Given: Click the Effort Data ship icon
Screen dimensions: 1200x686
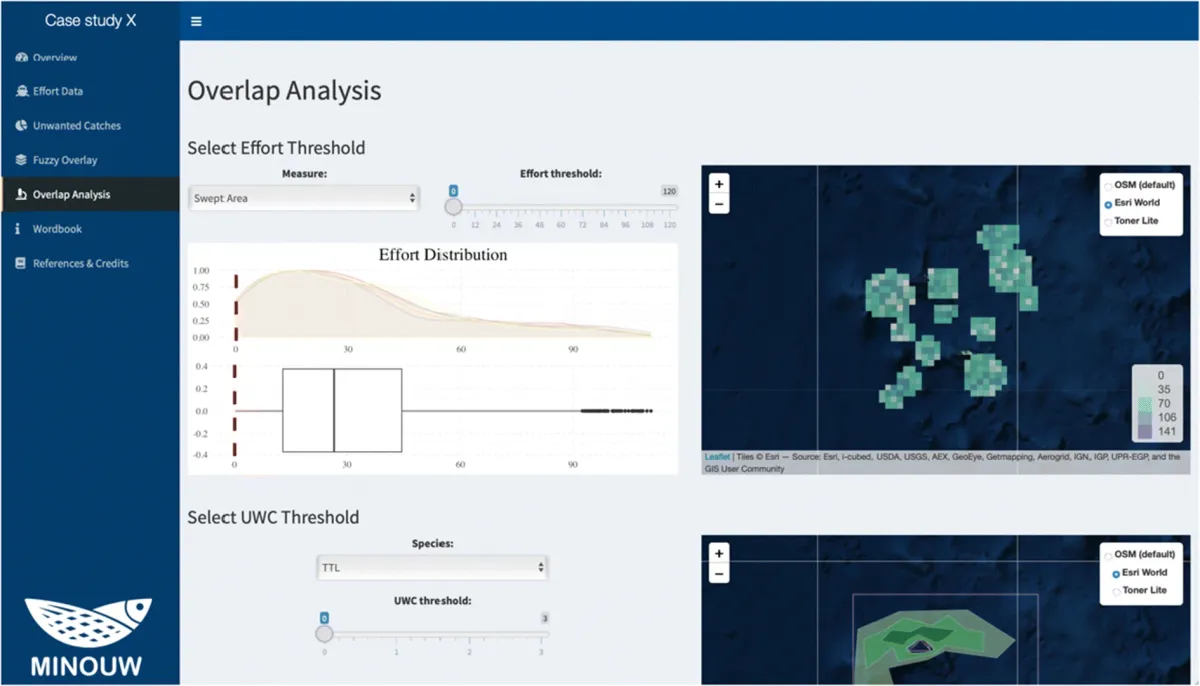Looking at the screenshot, I should (22, 91).
